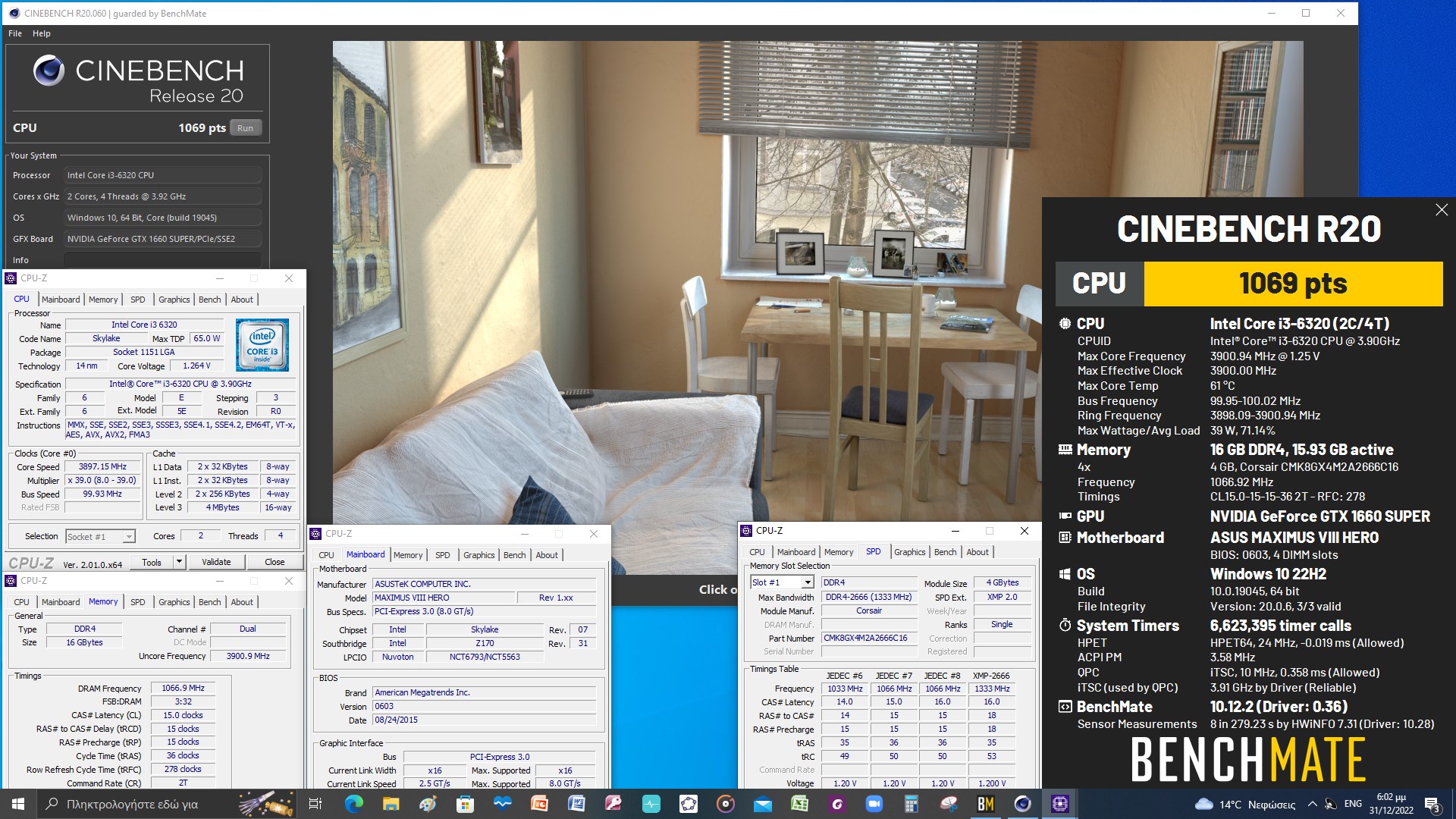The image size is (1456, 819).
Task: Switch to CPU-Z taskbar icon
Action: point(1059,804)
